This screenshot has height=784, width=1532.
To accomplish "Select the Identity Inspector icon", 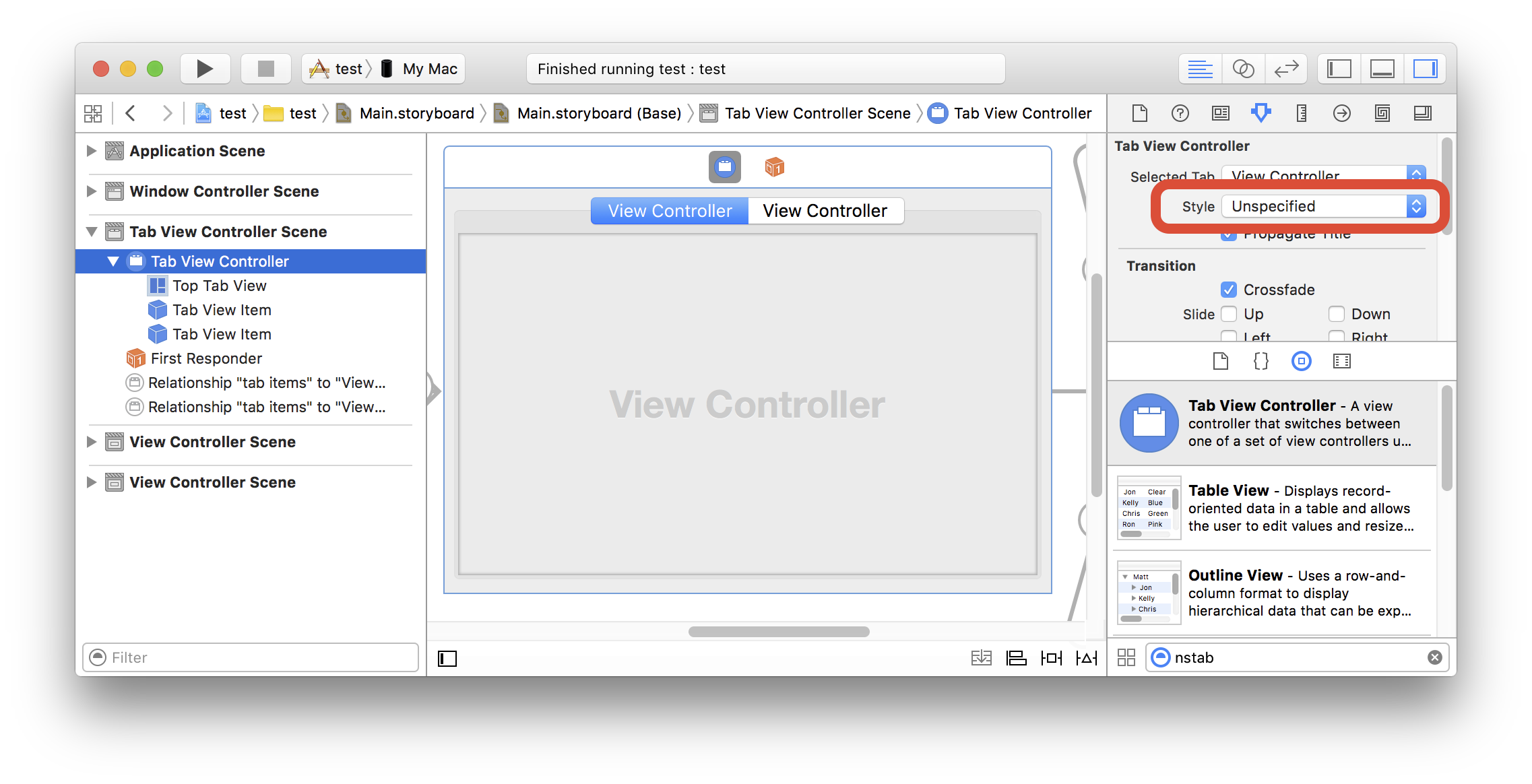I will [1220, 113].
